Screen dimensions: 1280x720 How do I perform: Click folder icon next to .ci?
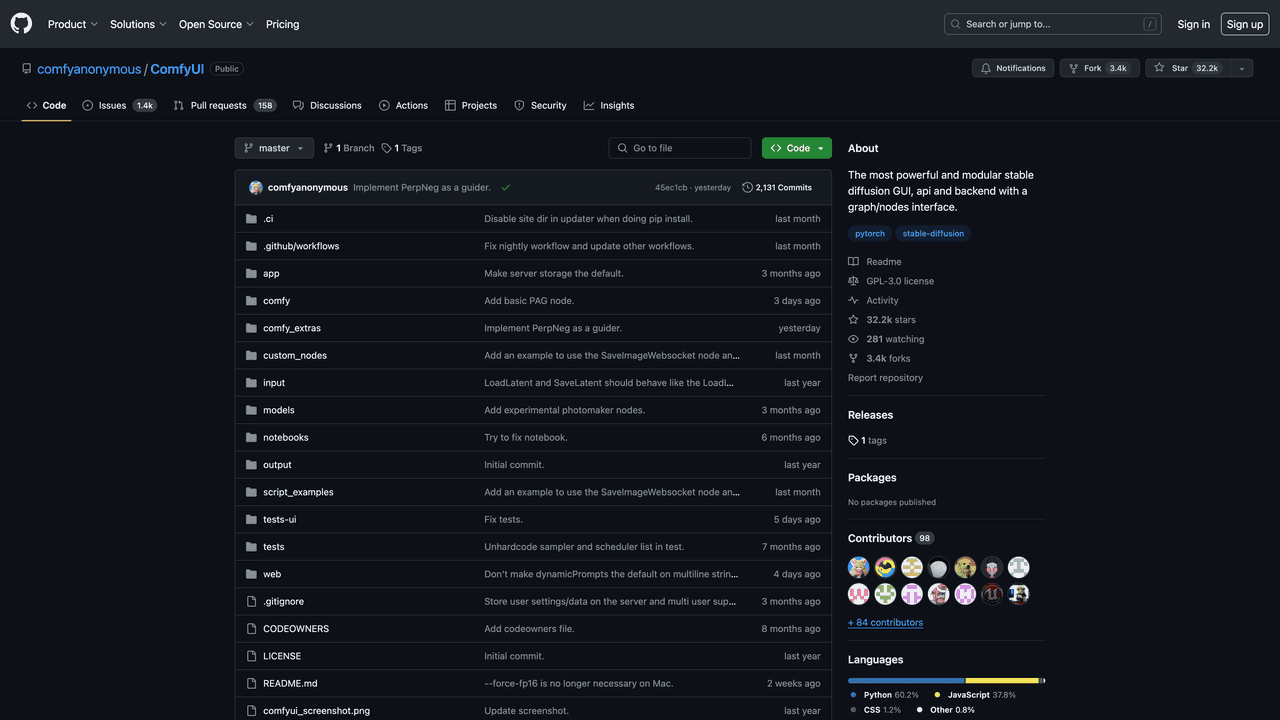point(252,219)
